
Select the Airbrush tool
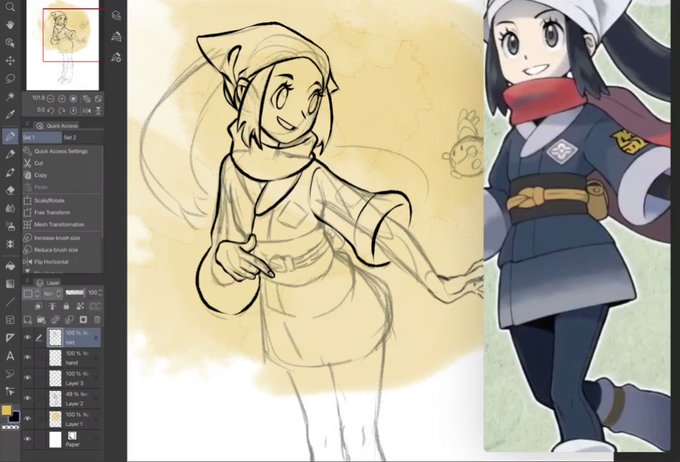pyautogui.click(x=10, y=226)
